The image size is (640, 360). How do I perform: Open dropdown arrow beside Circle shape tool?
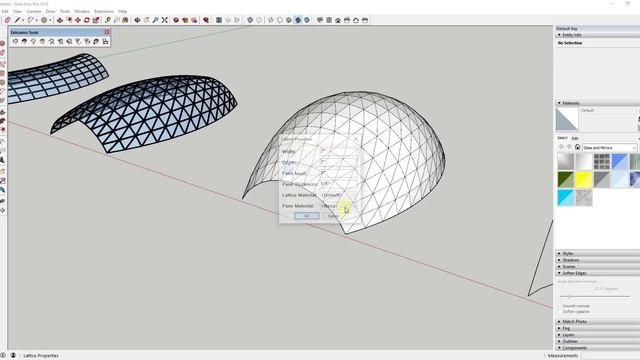[x=50, y=20]
